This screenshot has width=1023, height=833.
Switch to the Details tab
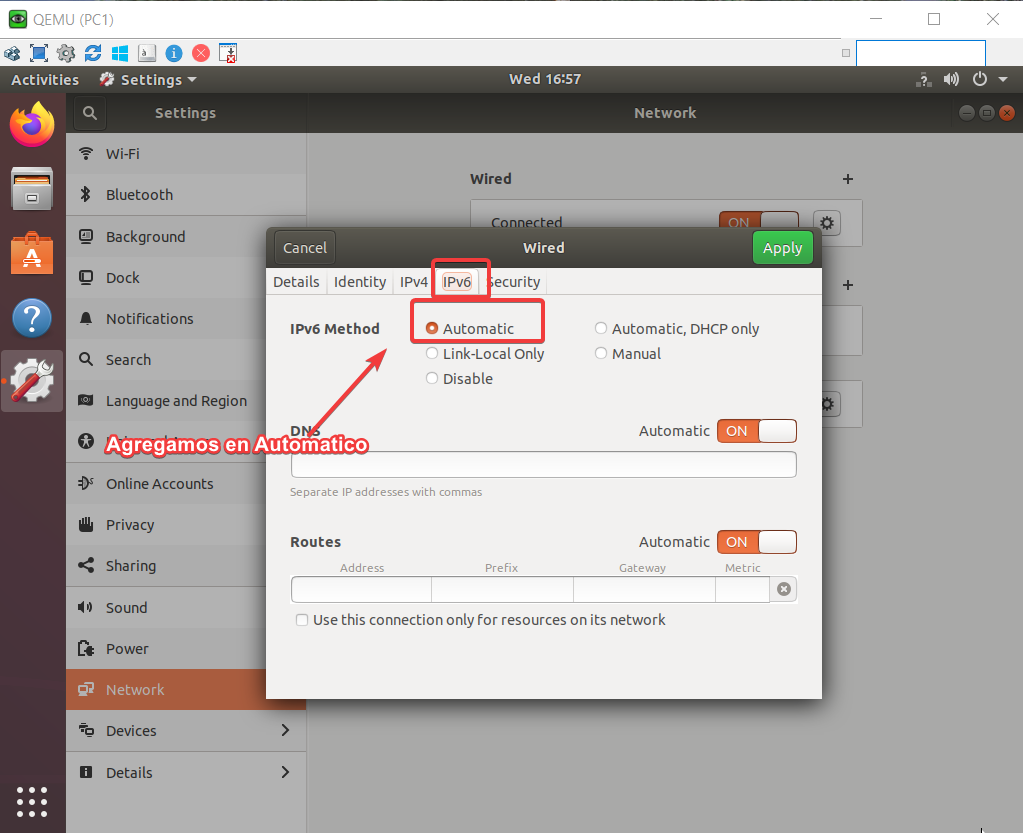click(296, 282)
